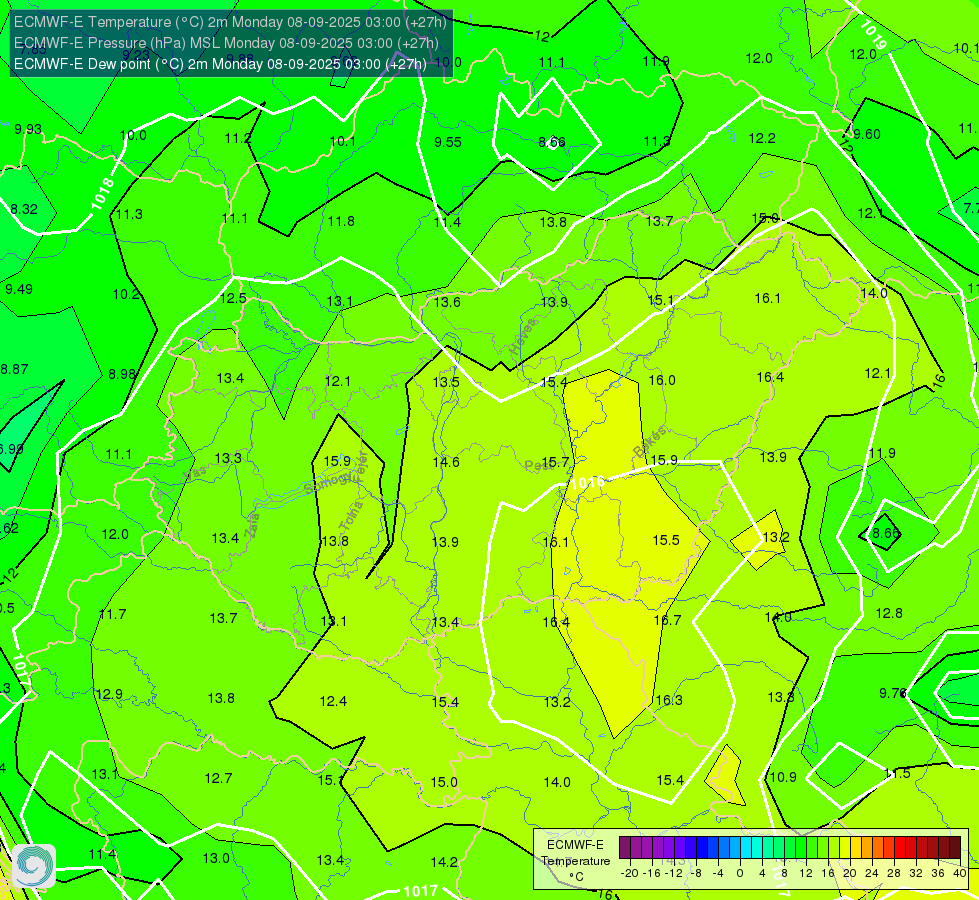Click the 12.9 temperature value

click(x=109, y=695)
